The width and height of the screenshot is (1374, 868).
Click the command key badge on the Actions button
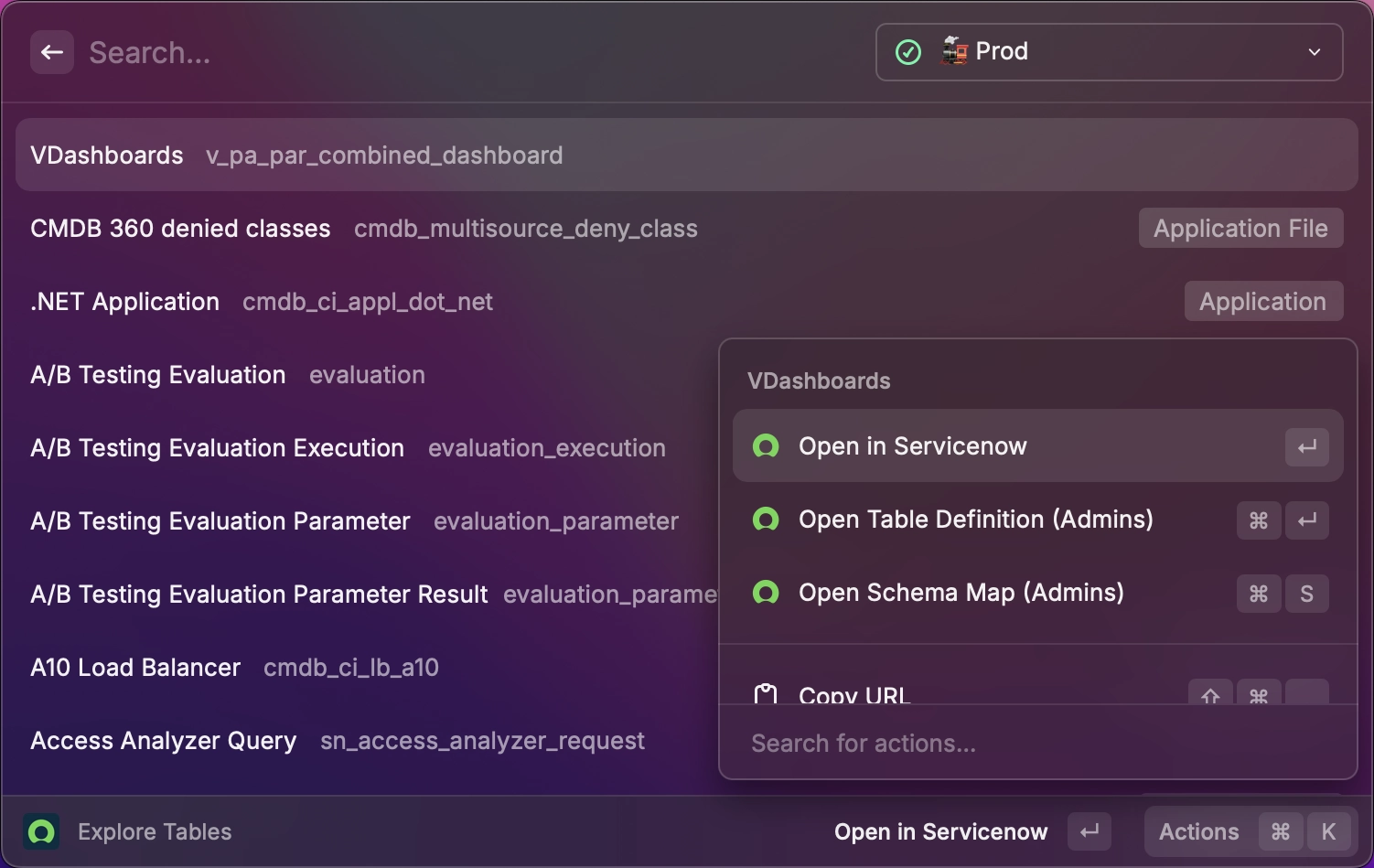coord(1281,831)
